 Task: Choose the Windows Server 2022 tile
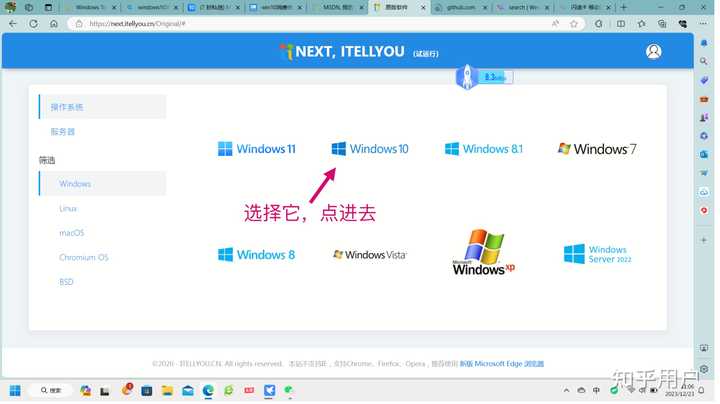point(597,254)
